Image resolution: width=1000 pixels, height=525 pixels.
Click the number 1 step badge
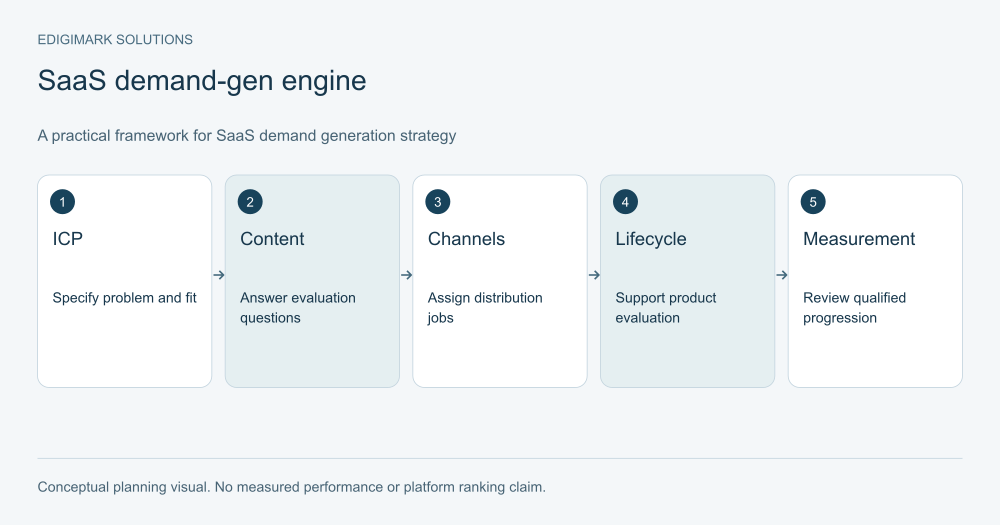pyautogui.click(x=62, y=202)
